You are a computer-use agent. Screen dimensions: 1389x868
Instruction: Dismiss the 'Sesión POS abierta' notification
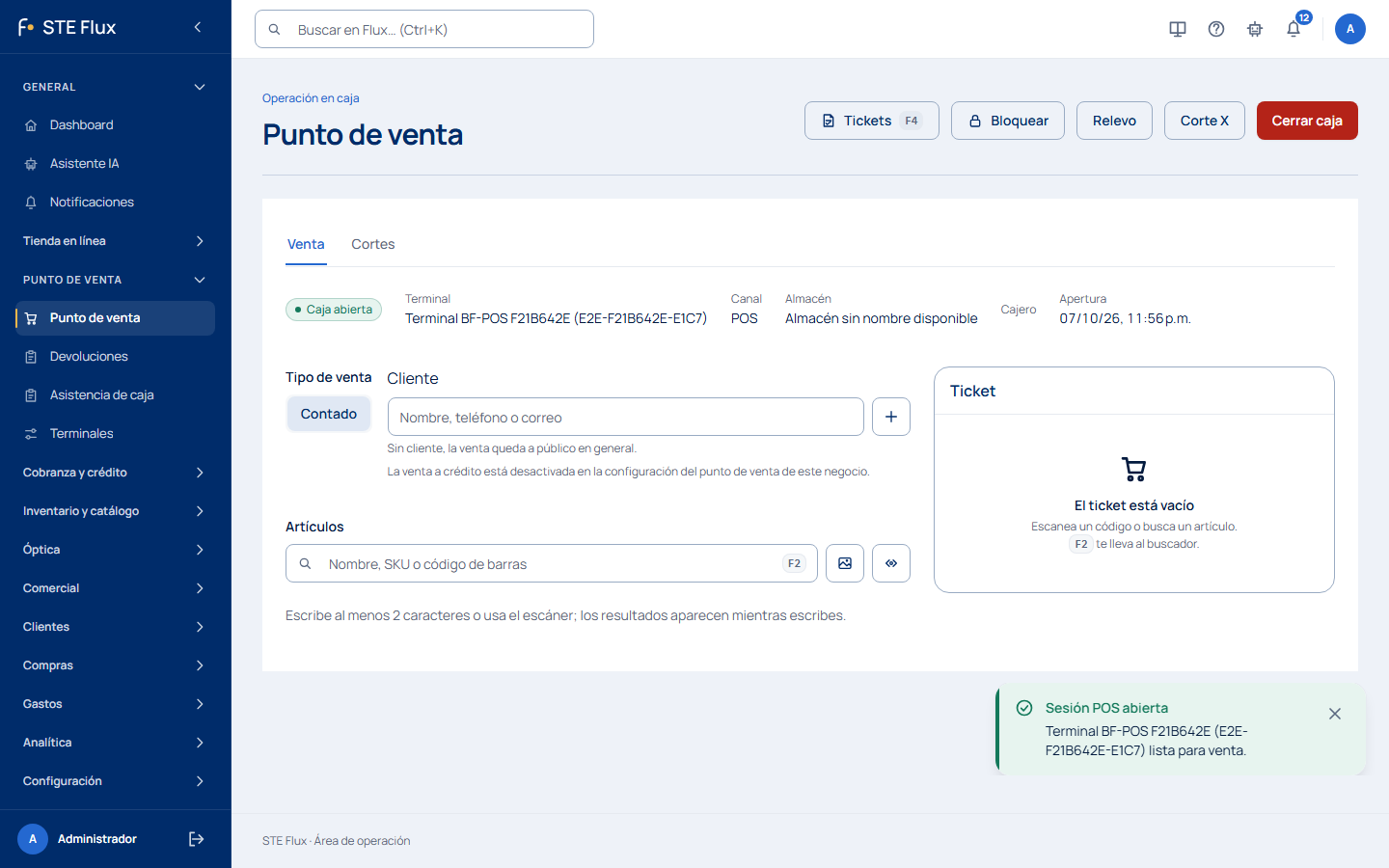point(1335,714)
